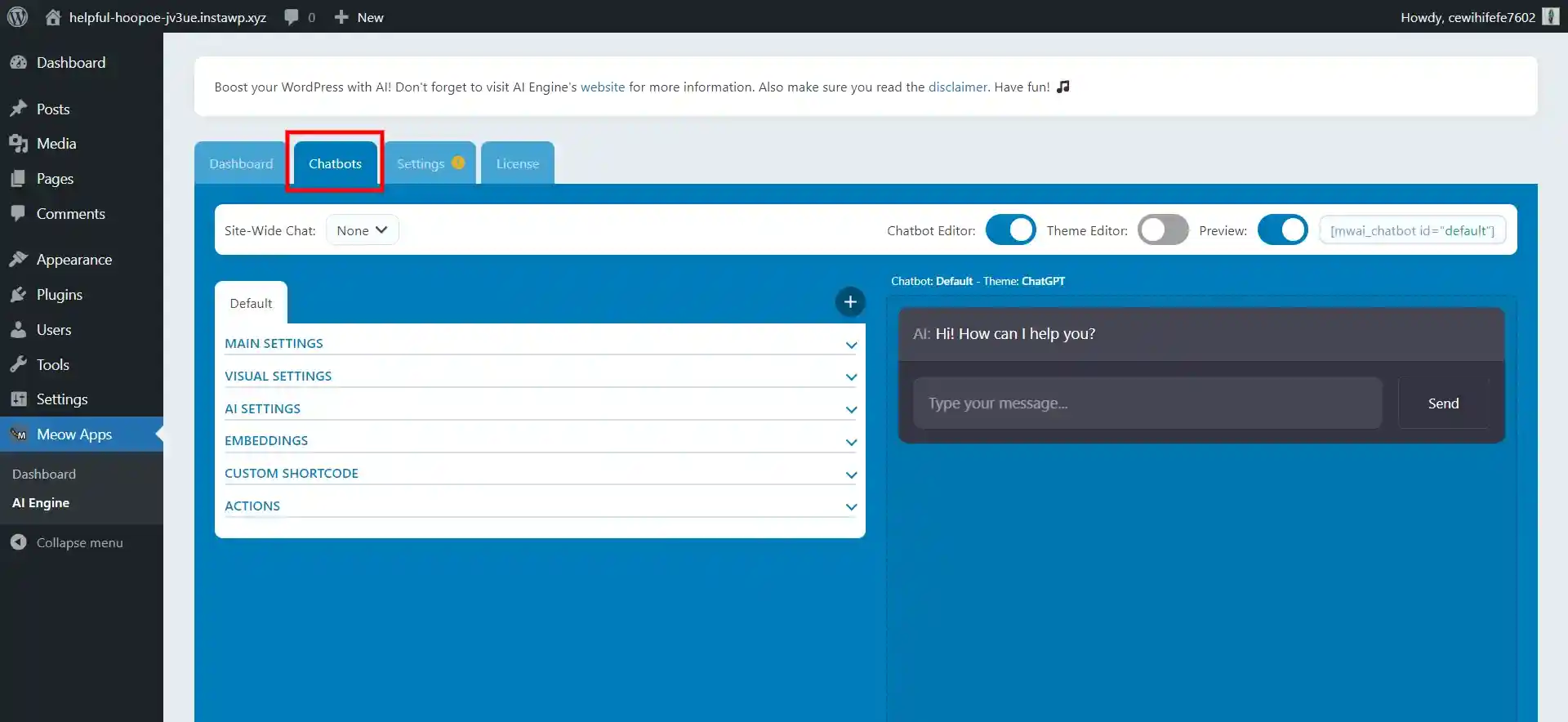Screen dimensions: 1568x722
Task: Open the disclaimer link
Action: tap(958, 87)
